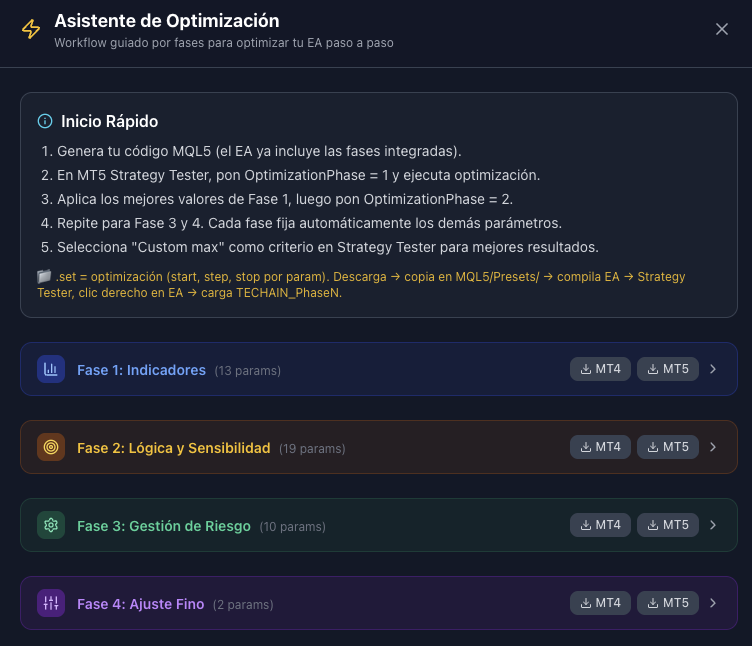The width and height of the screenshot is (752, 646).
Task: Open the Fase 3: Gestión de Riesgo title
Action: pyautogui.click(x=164, y=526)
